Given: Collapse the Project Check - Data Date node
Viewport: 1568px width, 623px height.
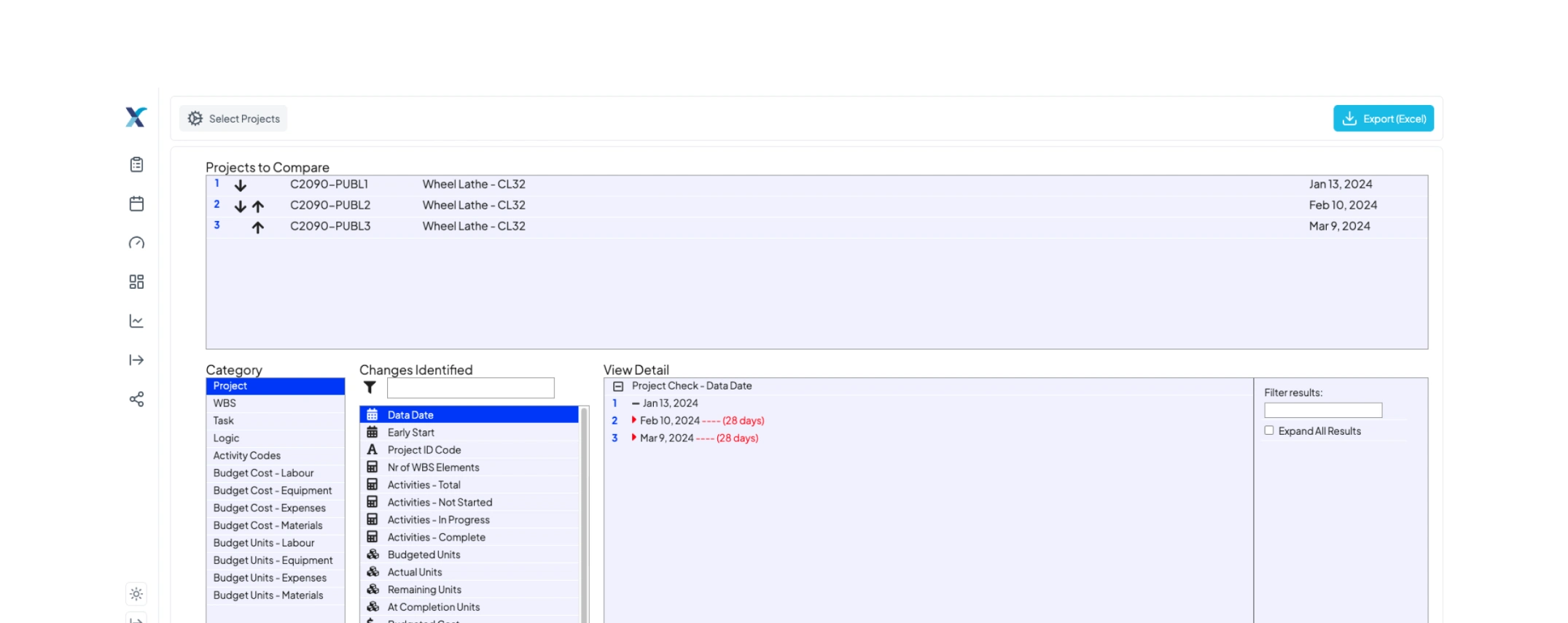Looking at the screenshot, I should click(618, 386).
